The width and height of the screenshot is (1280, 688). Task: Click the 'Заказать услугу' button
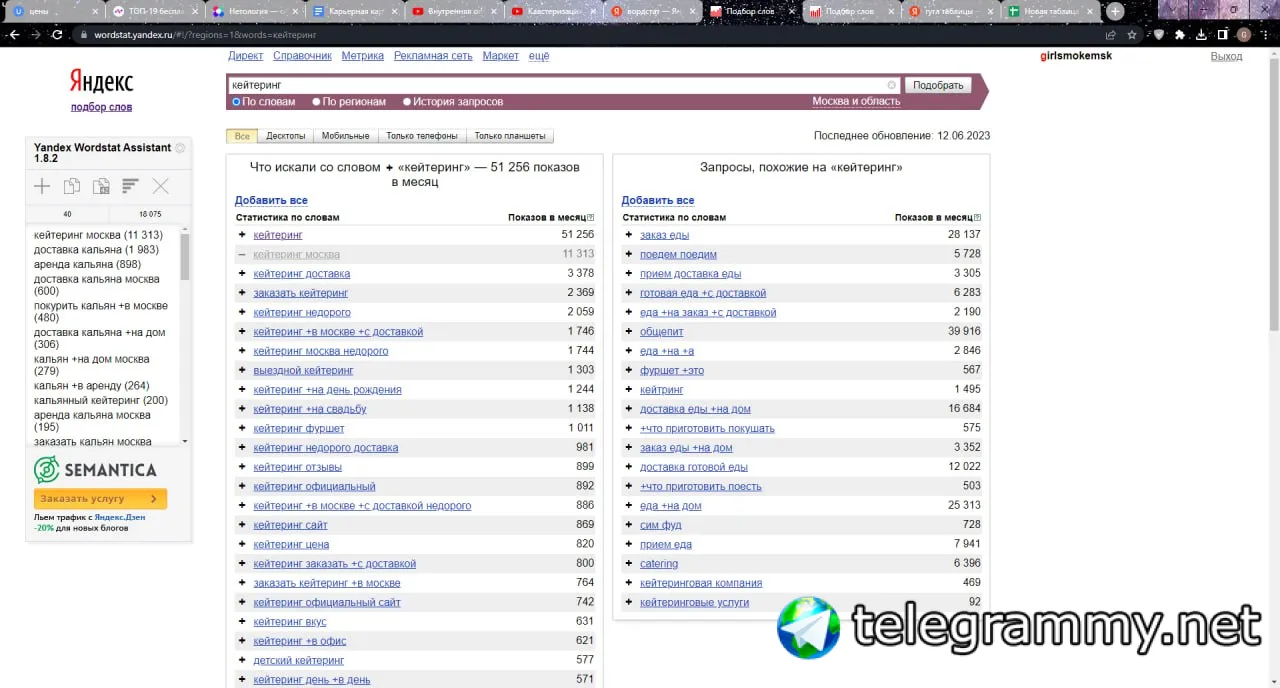pyautogui.click(x=100, y=499)
